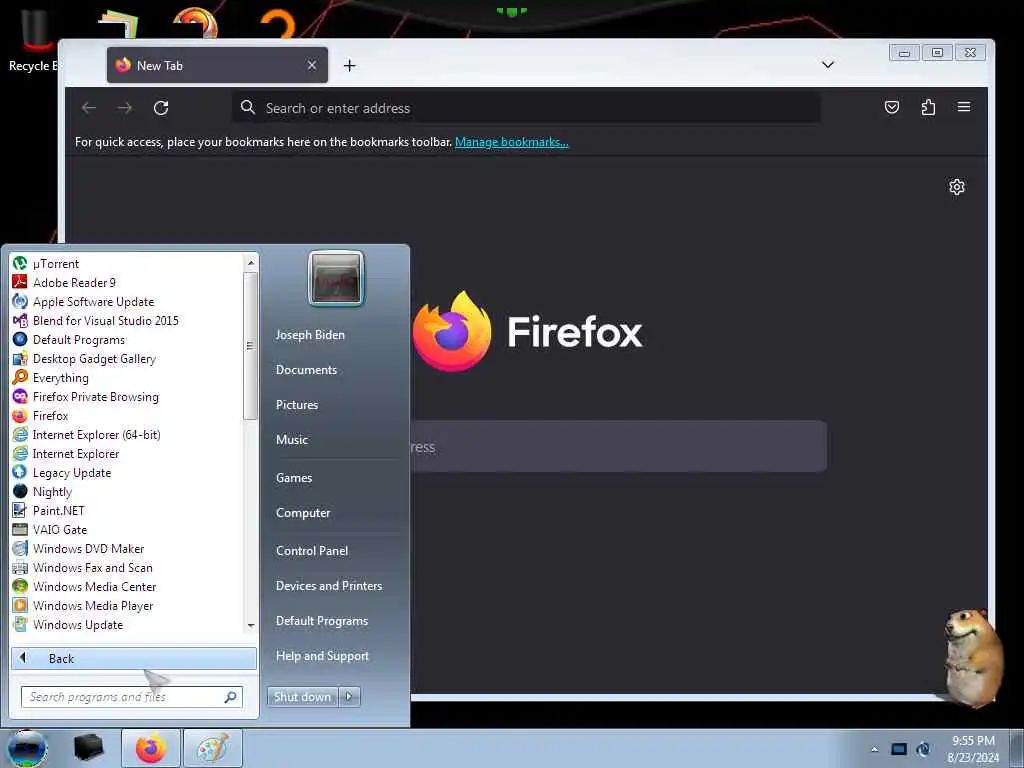Viewport: 1024px width, 768px height.
Task: Open Windows Media Center
Action: pos(94,586)
